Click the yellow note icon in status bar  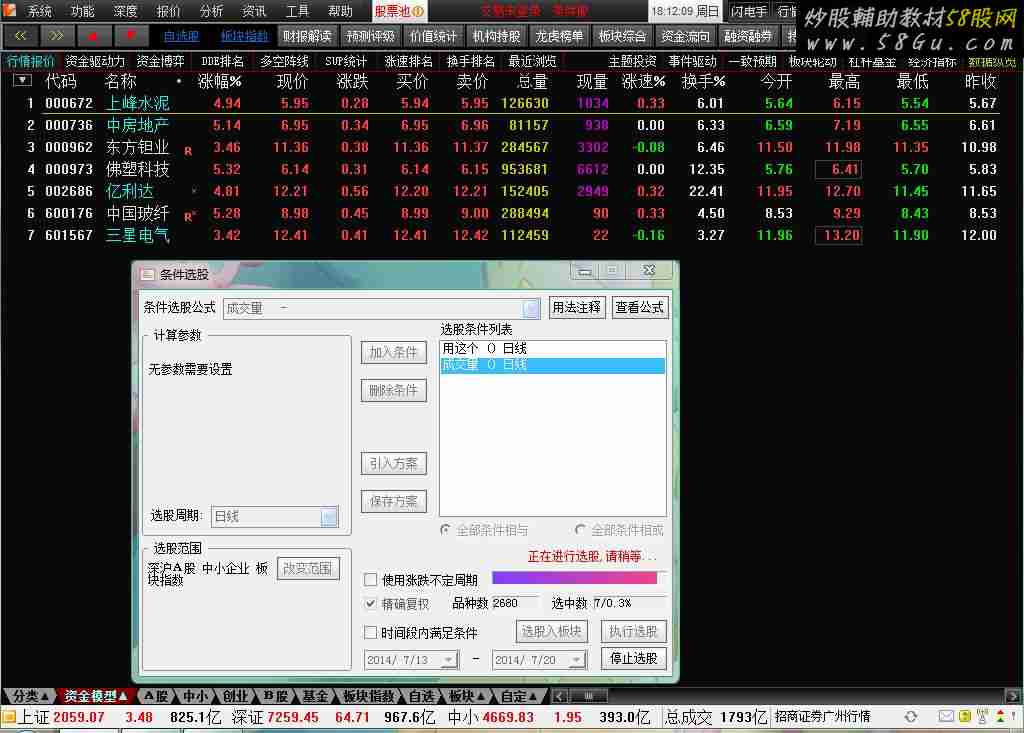pos(965,717)
